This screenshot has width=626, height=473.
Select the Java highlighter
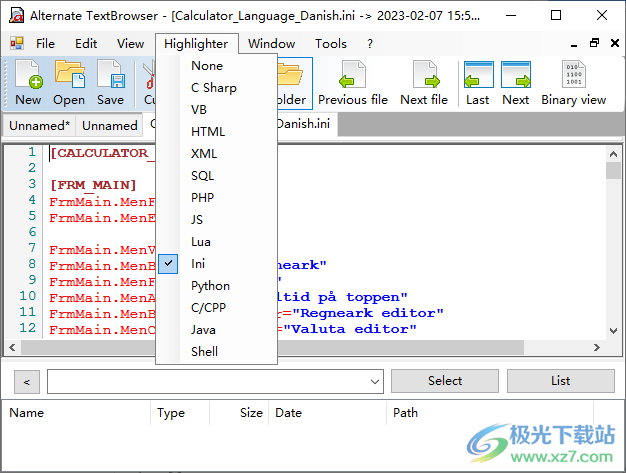pyautogui.click(x=216, y=330)
